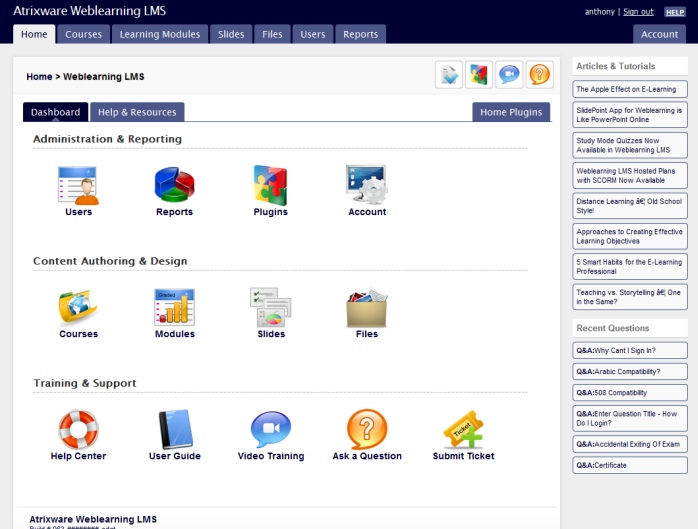Open the Plugins puzzle icon on dashboard
The image size is (698, 529).
(271, 185)
